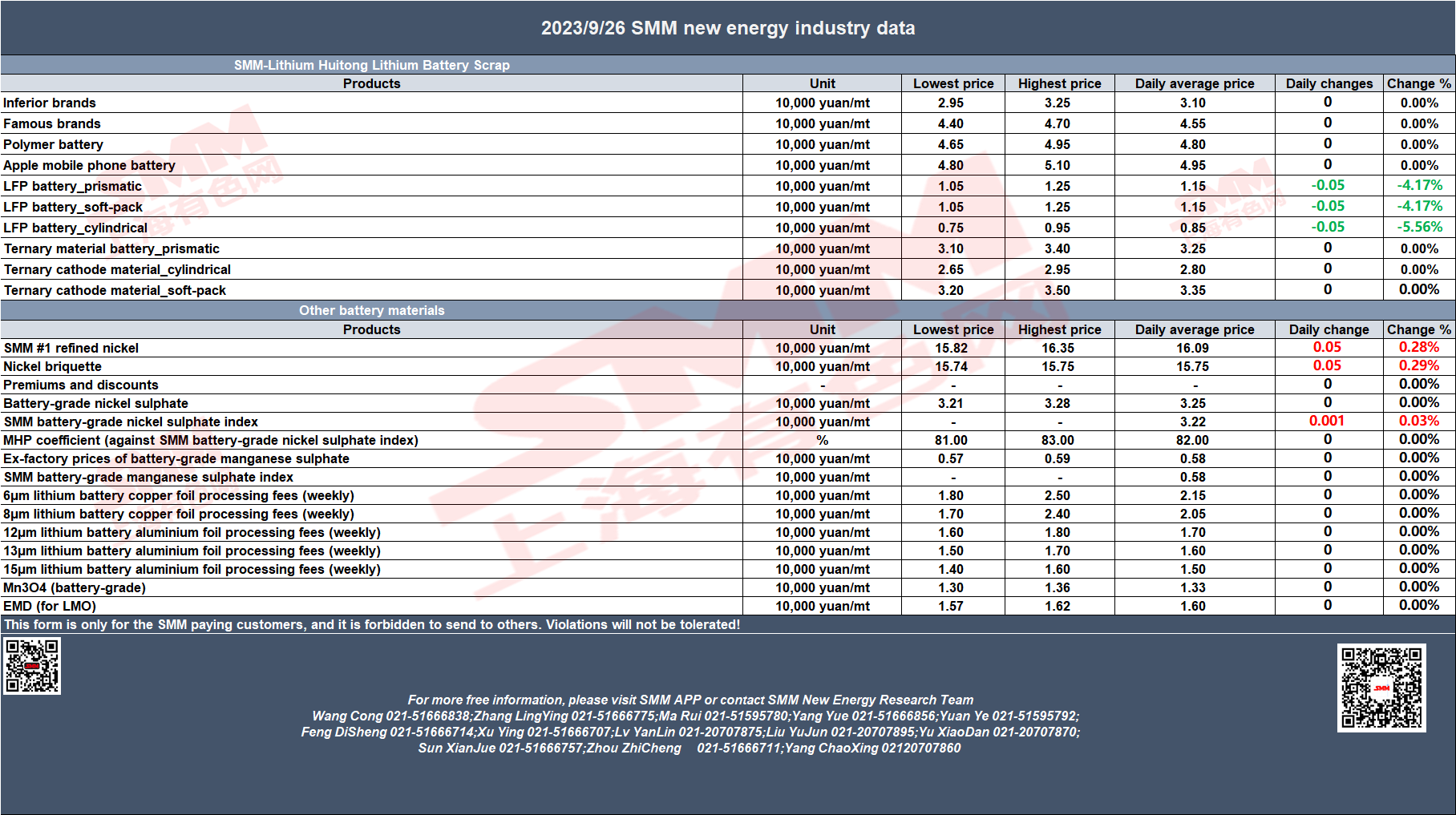Select 'Daily changes' header in scrap table

click(x=1329, y=83)
